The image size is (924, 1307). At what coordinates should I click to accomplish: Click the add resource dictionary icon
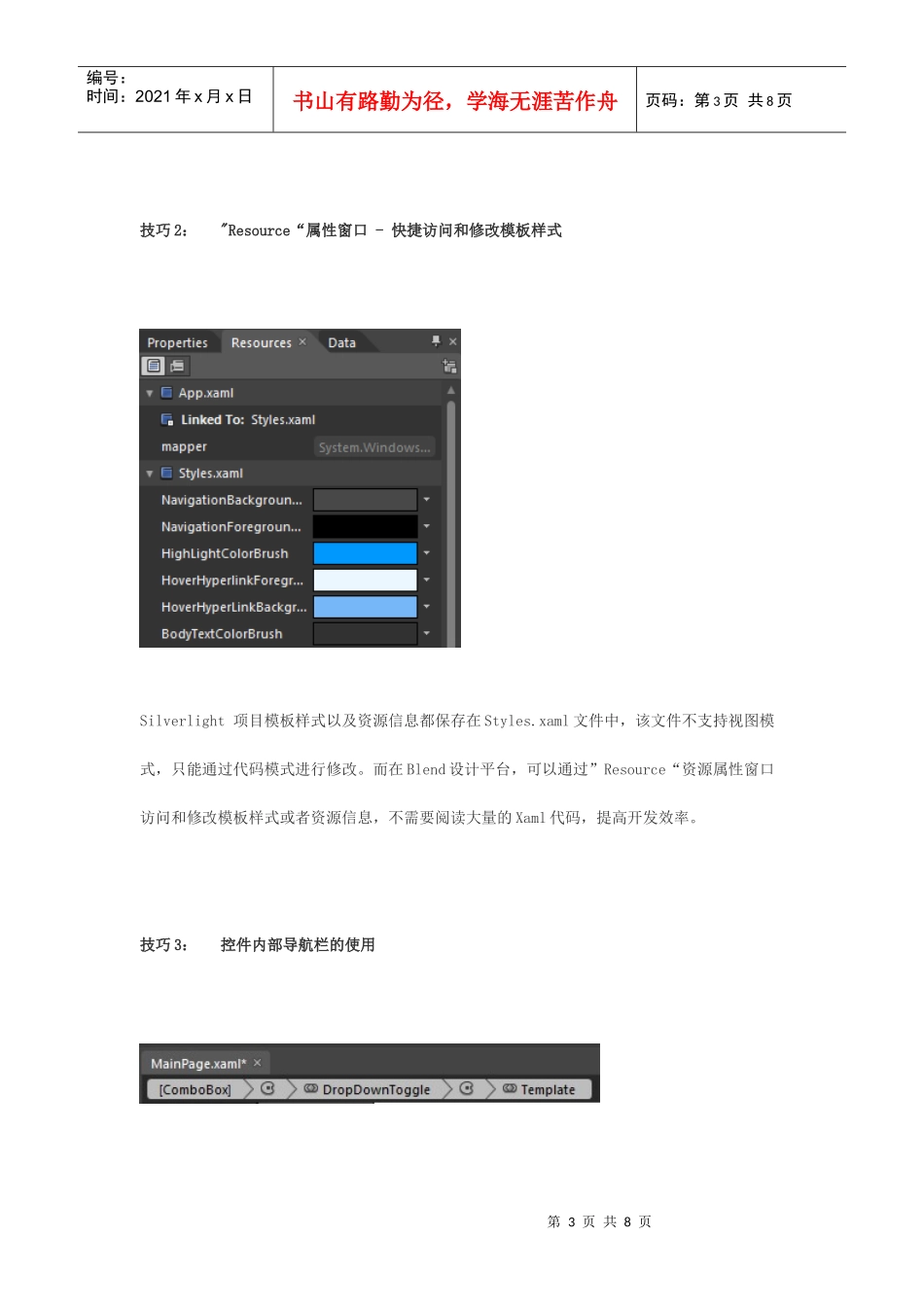pyautogui.click(x=449, y=367)
